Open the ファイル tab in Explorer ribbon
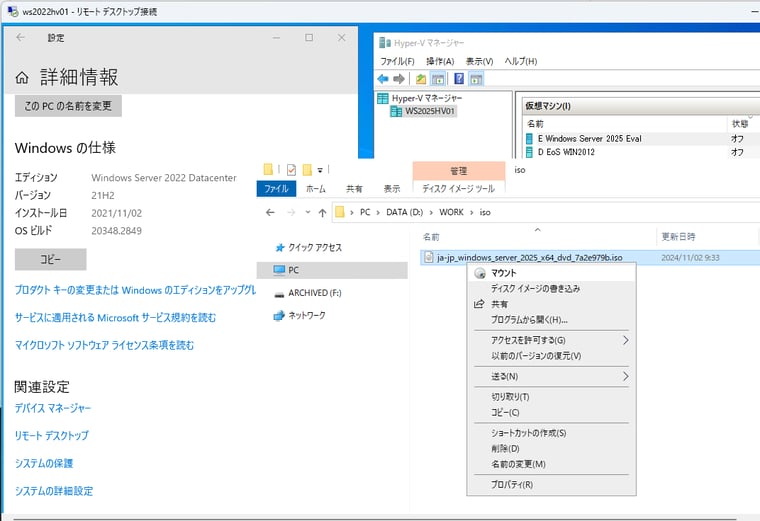Image resolution: width=760 pixels, height=521 pixels. [276, 189]
